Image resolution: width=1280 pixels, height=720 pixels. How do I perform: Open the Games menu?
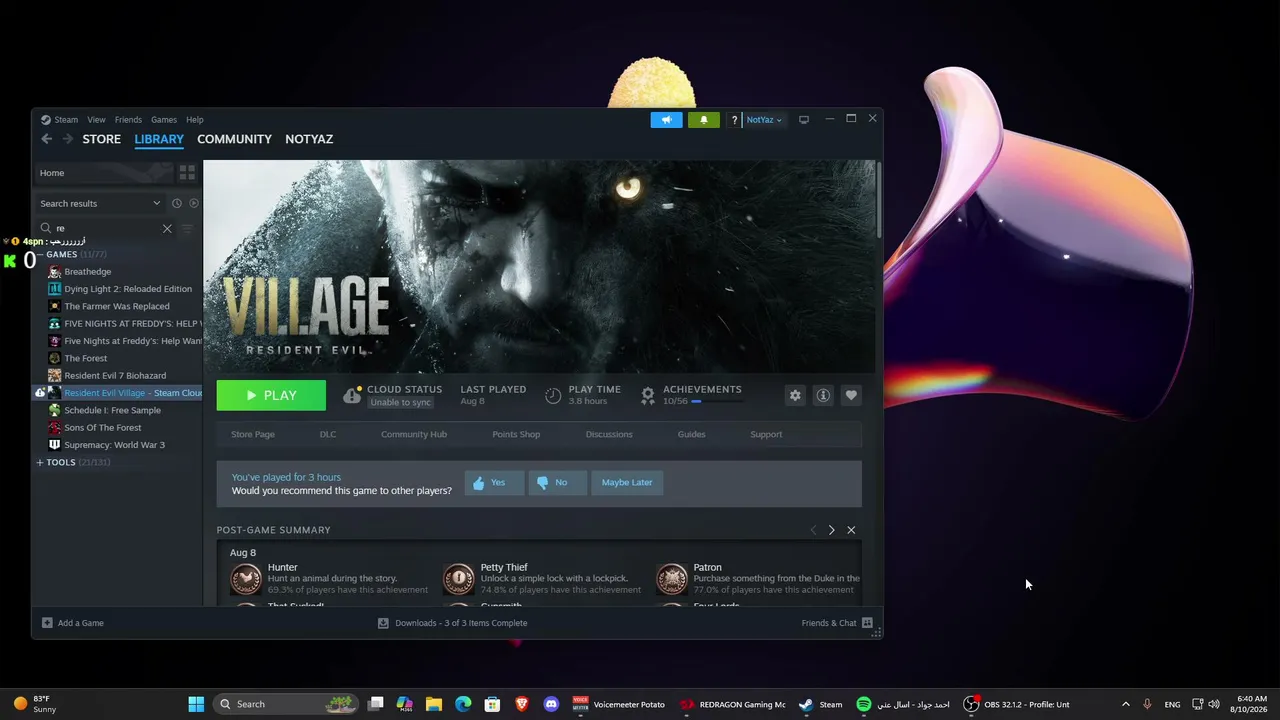click(x=164, y=120)
